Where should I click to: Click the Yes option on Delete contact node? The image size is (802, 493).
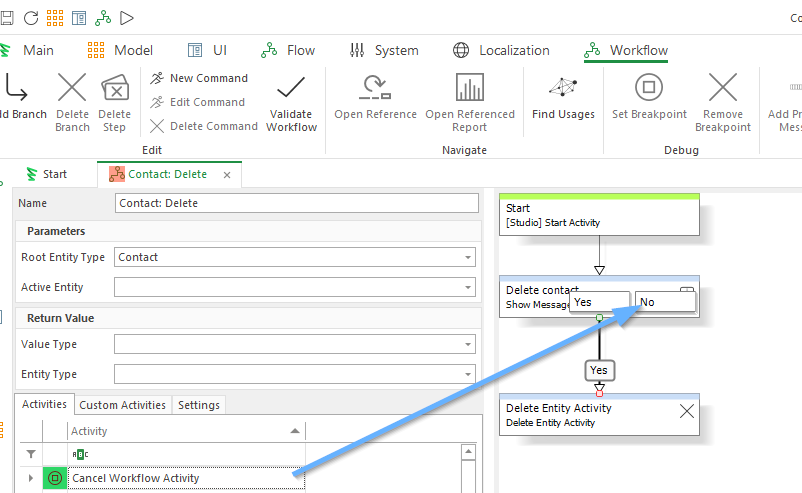[x=599, y=302]
